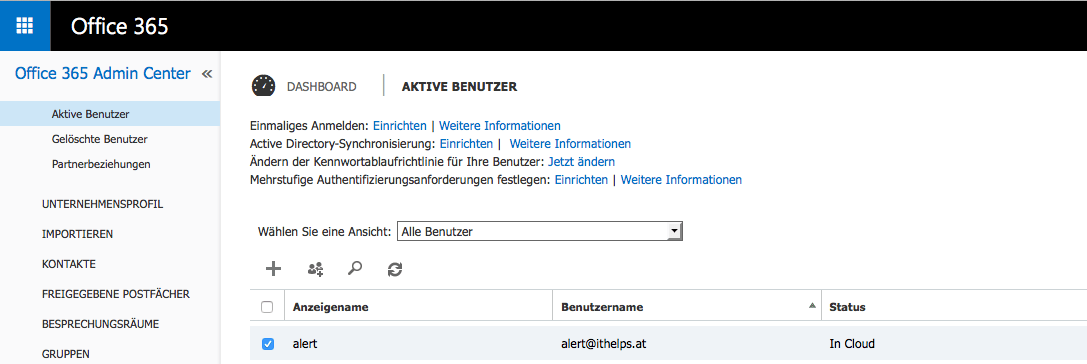Open Partnerbeziehungen in sidebar
The height and width of the screenshot is (364, 1087).
101,164
